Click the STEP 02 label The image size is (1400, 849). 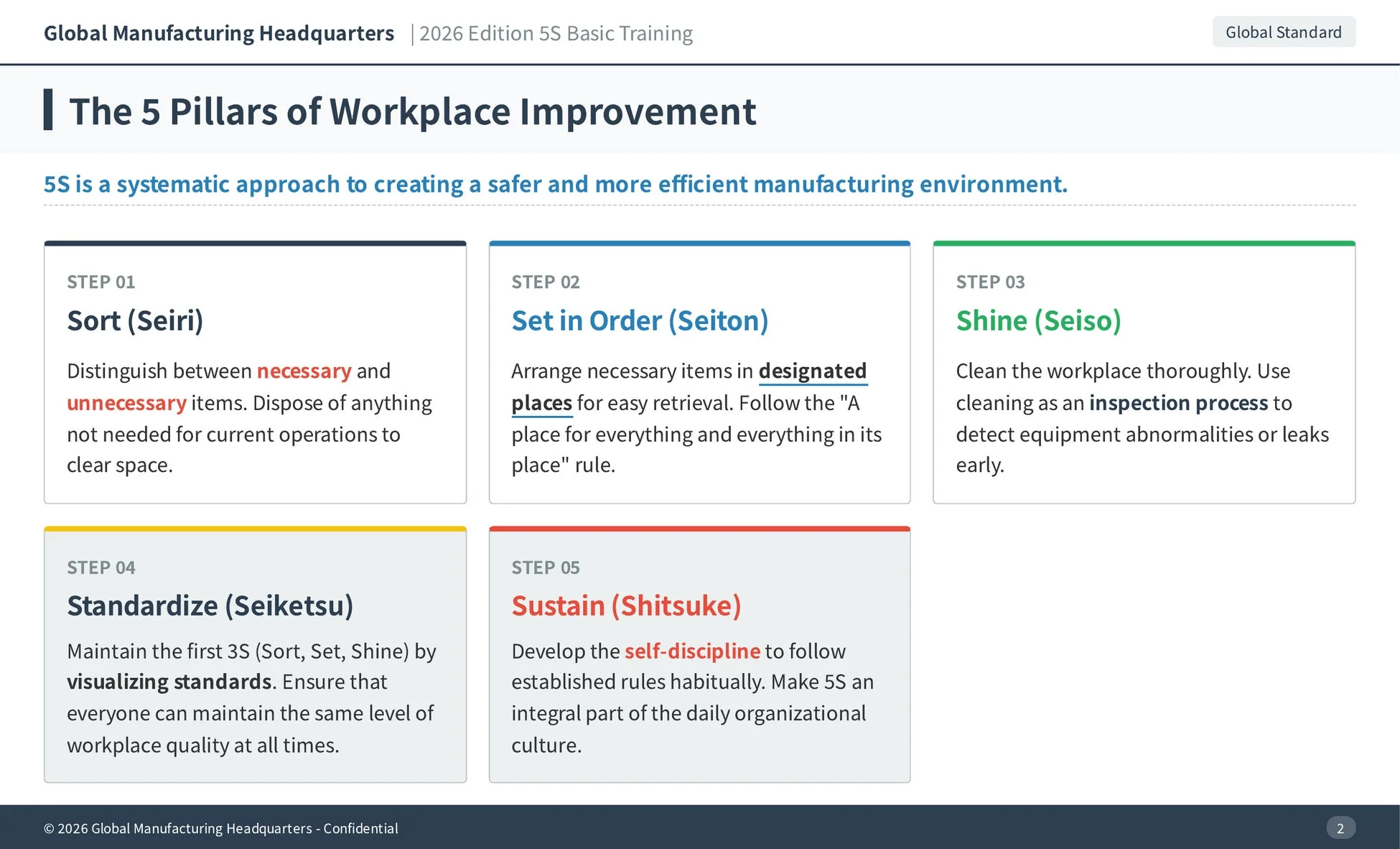545,282
